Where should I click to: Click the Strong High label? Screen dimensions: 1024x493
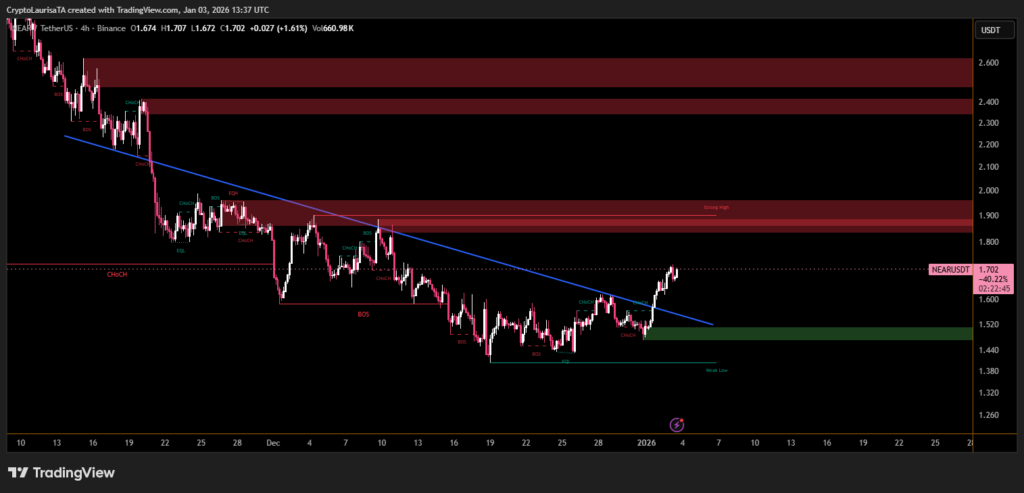[716, 208]
